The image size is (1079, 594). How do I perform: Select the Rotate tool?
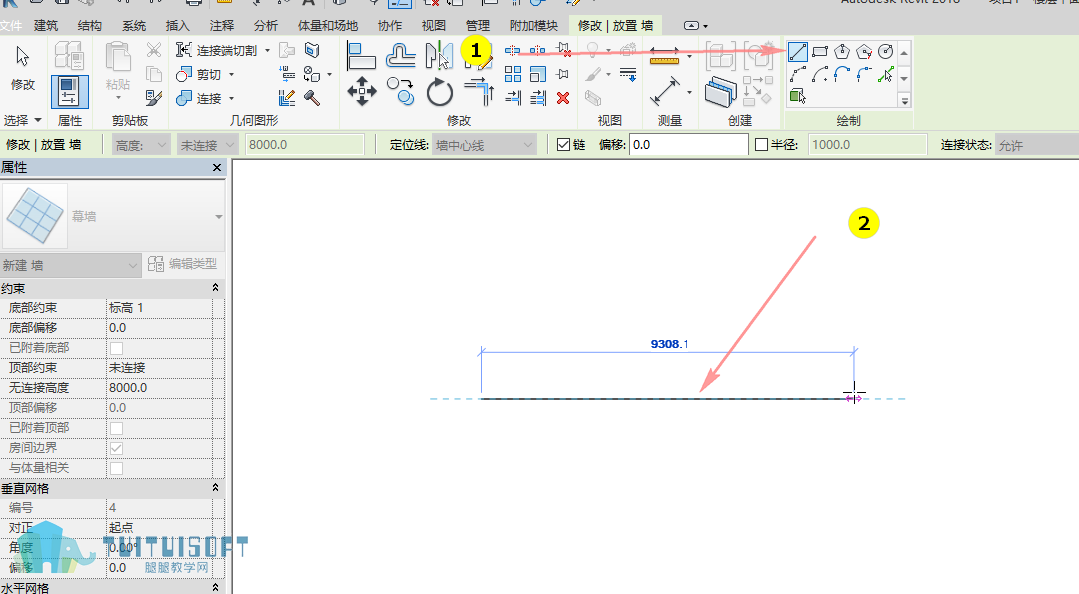[x=439, y=92]
